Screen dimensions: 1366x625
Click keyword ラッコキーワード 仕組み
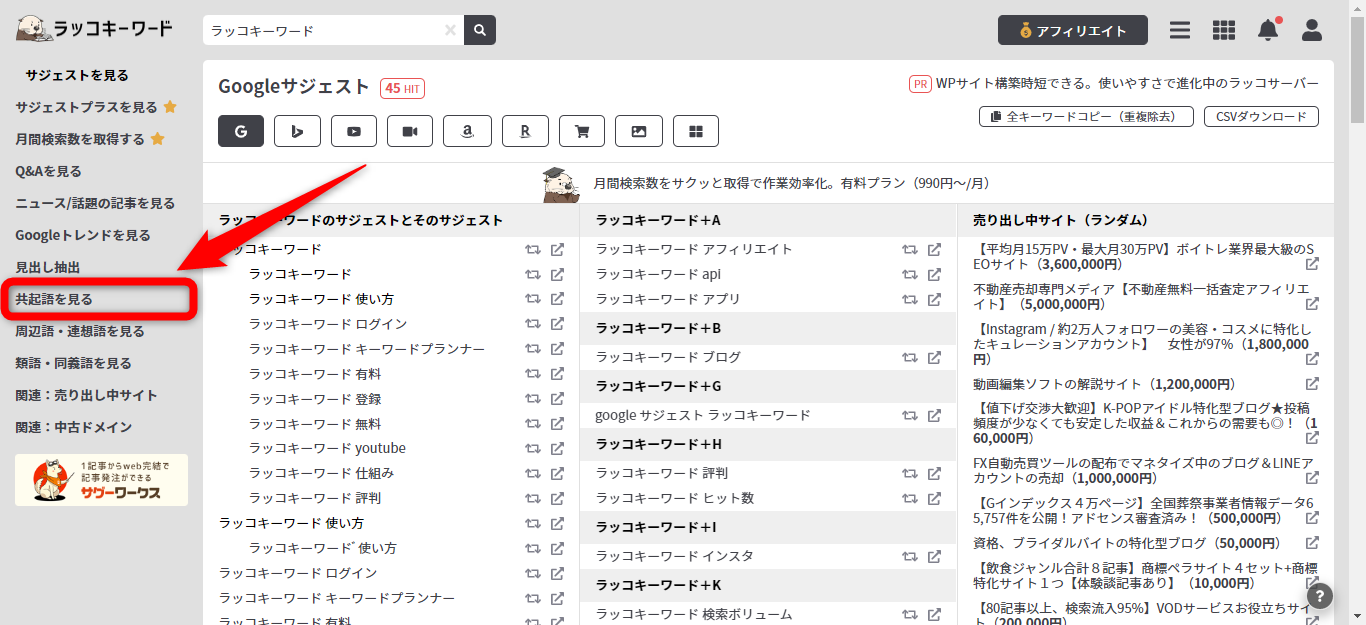click(321, 473)
